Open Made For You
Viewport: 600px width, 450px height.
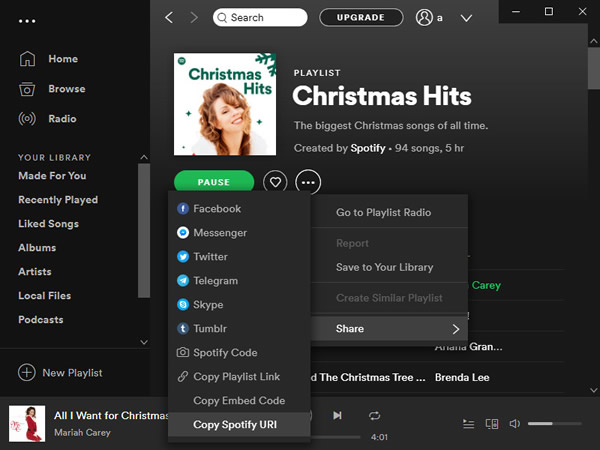[52, 176]
